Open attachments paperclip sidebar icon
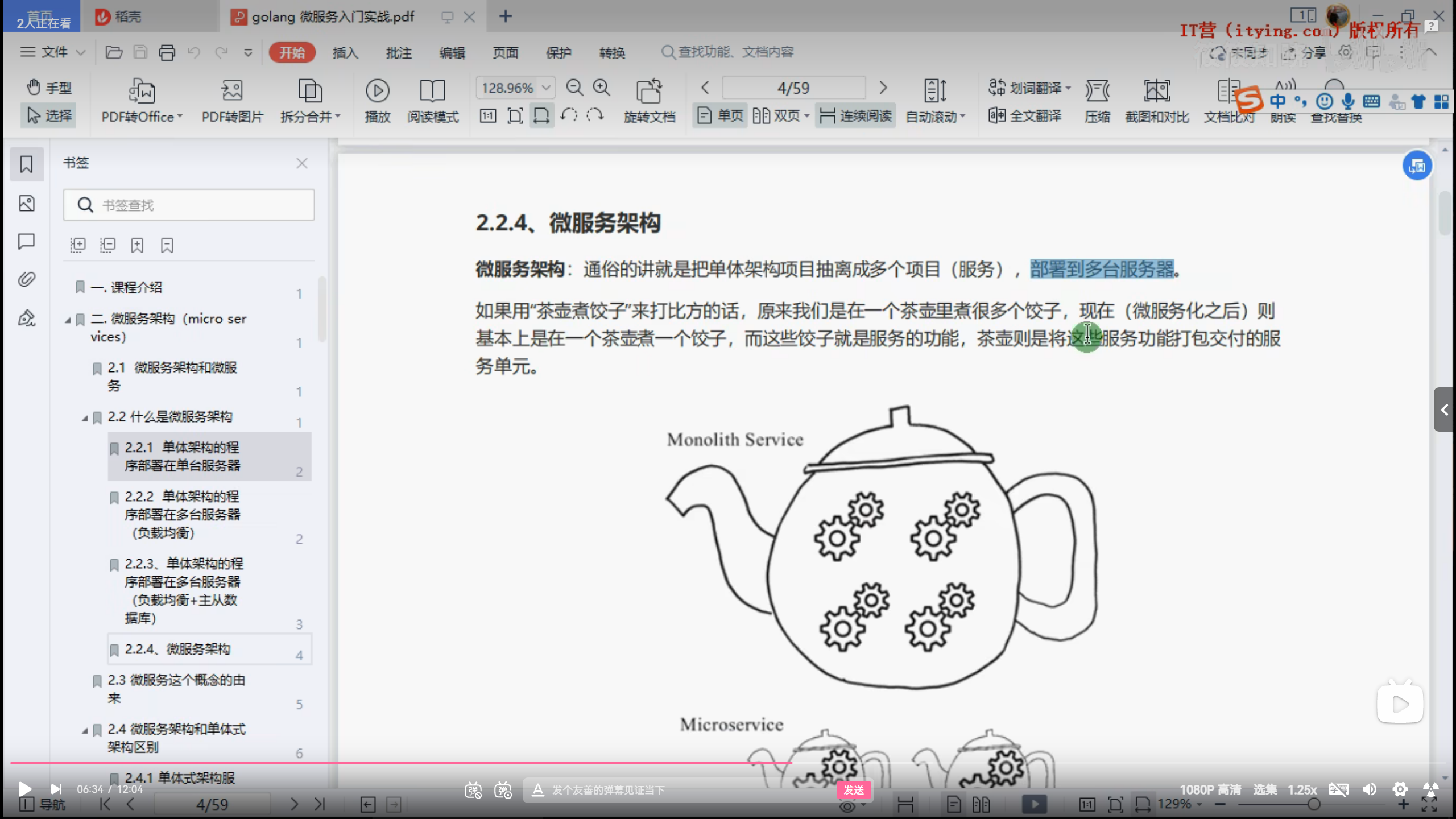 tap(27, 279)
